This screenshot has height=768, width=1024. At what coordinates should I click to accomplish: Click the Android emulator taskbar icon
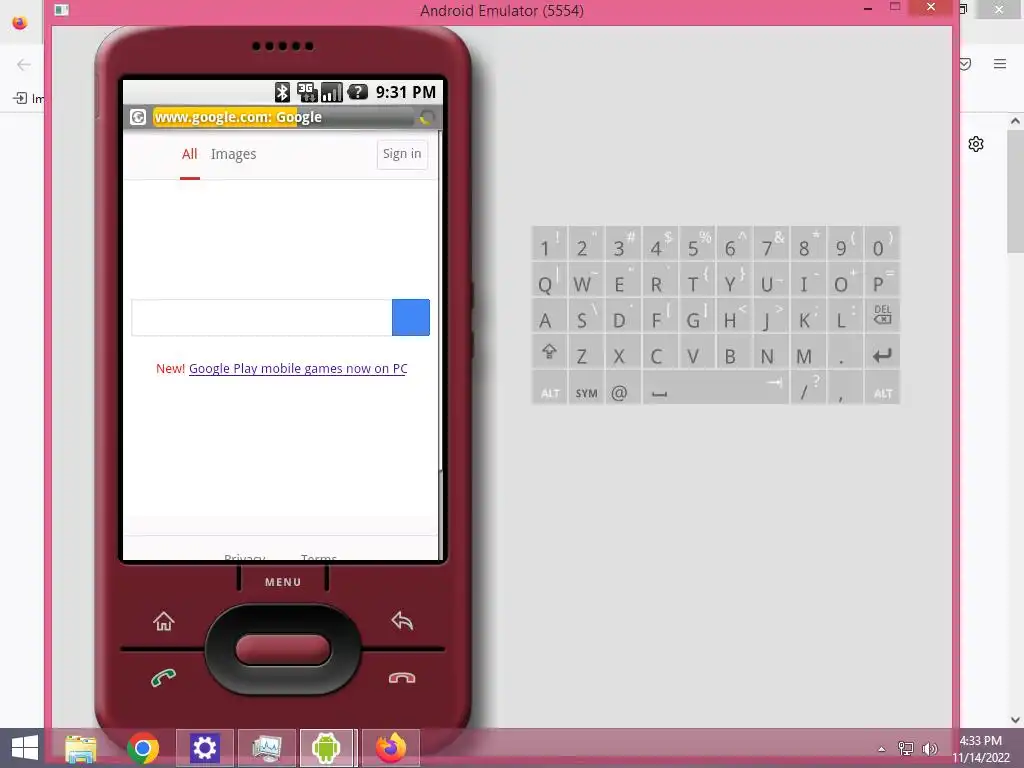pos(327,748)
